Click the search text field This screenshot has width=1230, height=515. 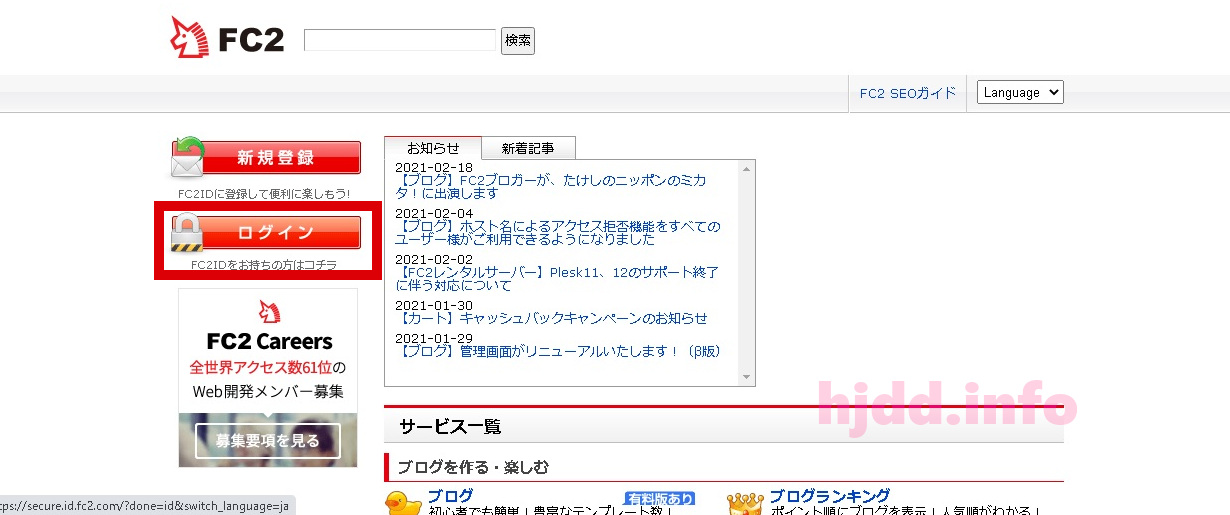coord(400,40)
